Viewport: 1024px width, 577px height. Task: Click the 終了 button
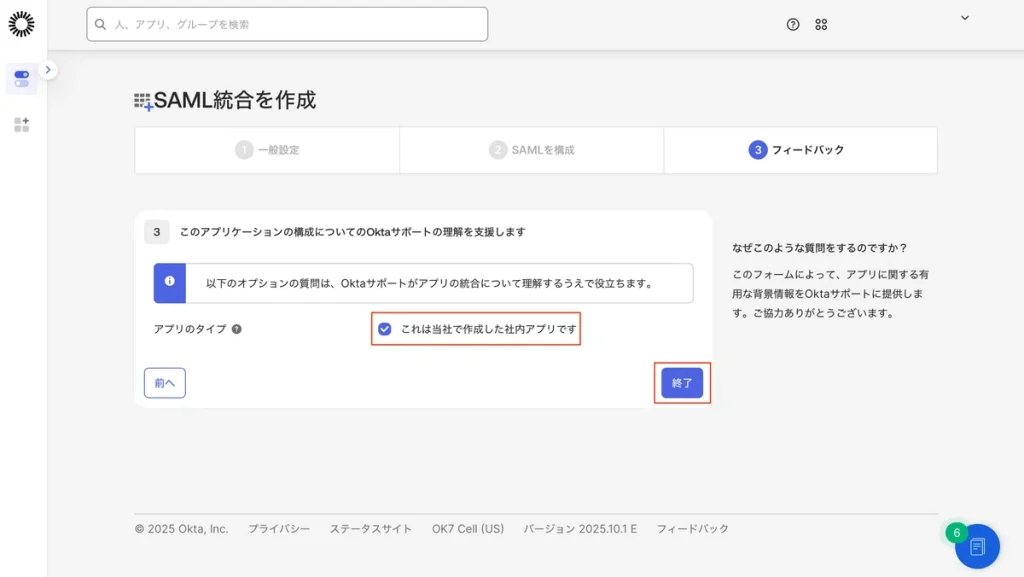point(682,383)
